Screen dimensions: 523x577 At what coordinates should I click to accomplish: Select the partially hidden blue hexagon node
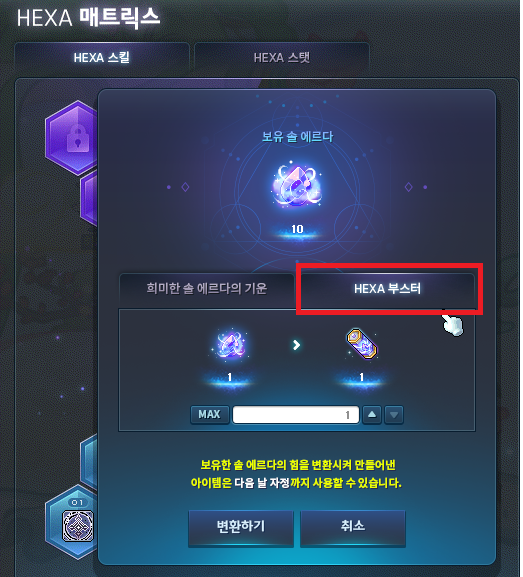coord(89,461)
